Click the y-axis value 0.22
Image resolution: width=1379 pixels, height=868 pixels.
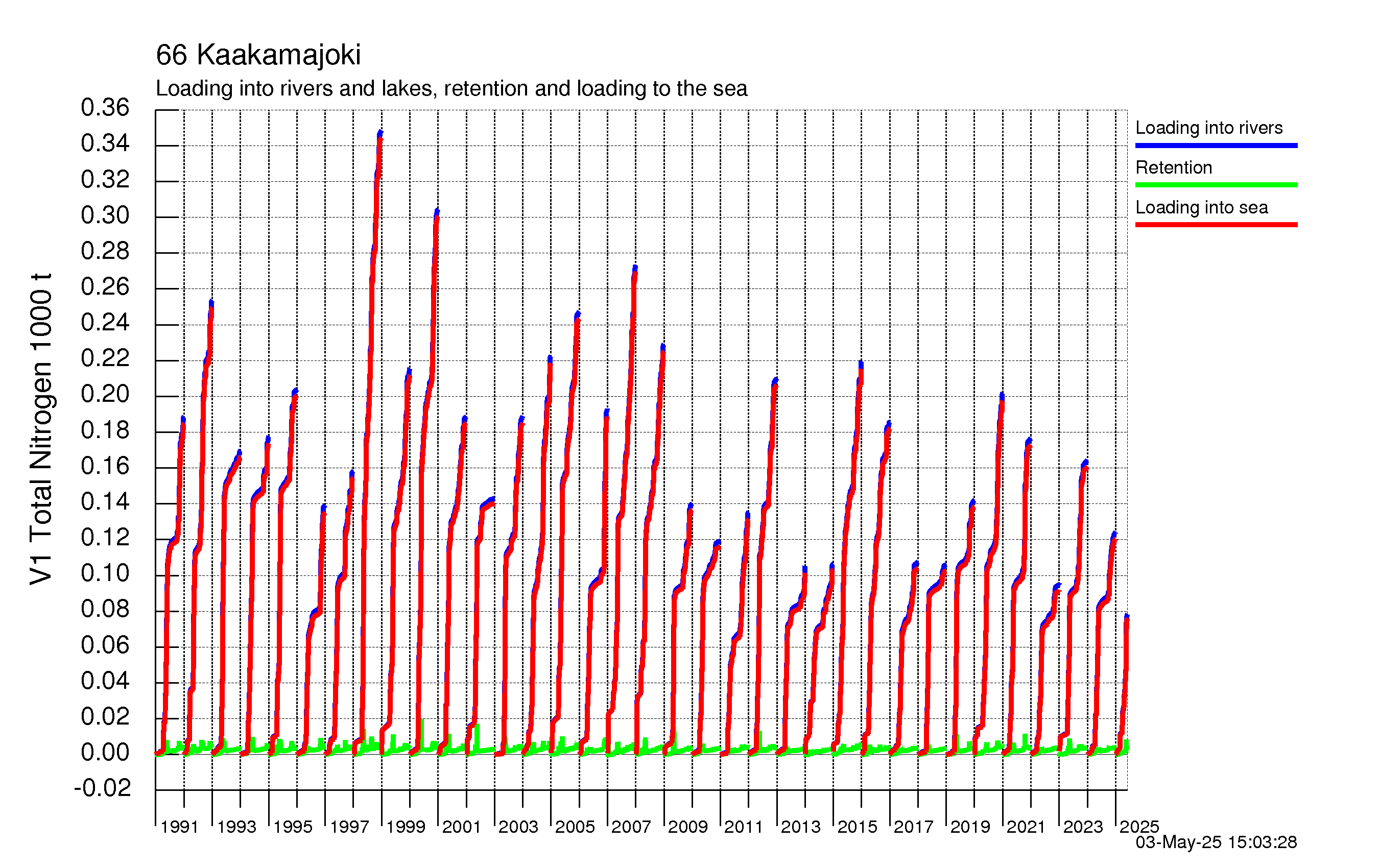click(x=105, y=358)
